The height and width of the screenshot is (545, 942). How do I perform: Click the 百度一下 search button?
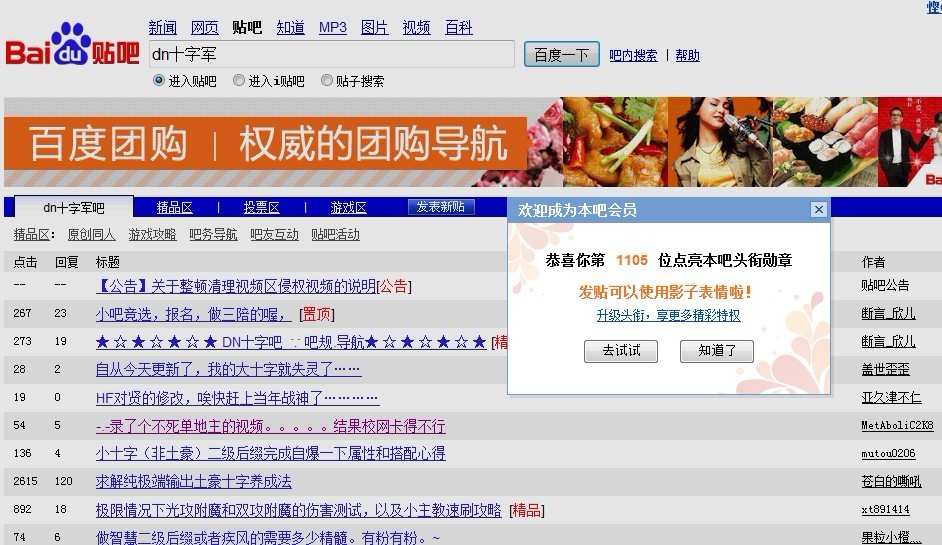coord(561,55)
